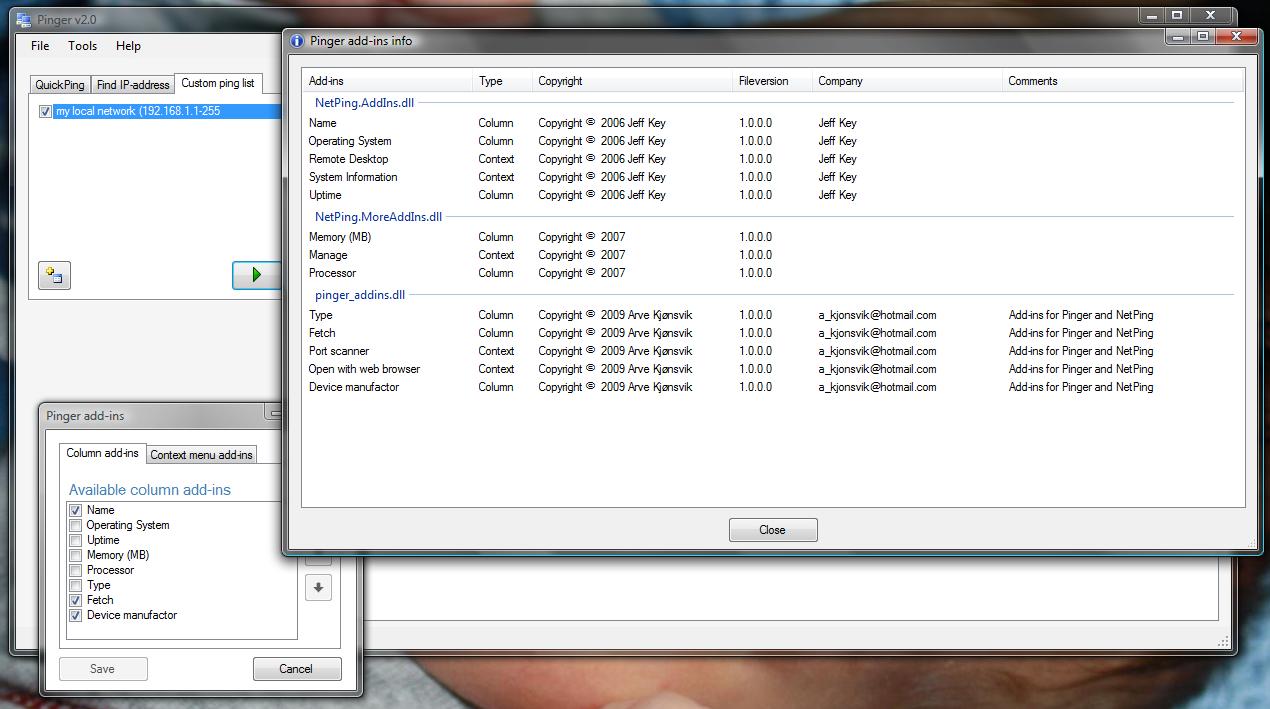Select the Custom ping list tab
Screen dimensions: 1270x709
[x=218, y=83]
